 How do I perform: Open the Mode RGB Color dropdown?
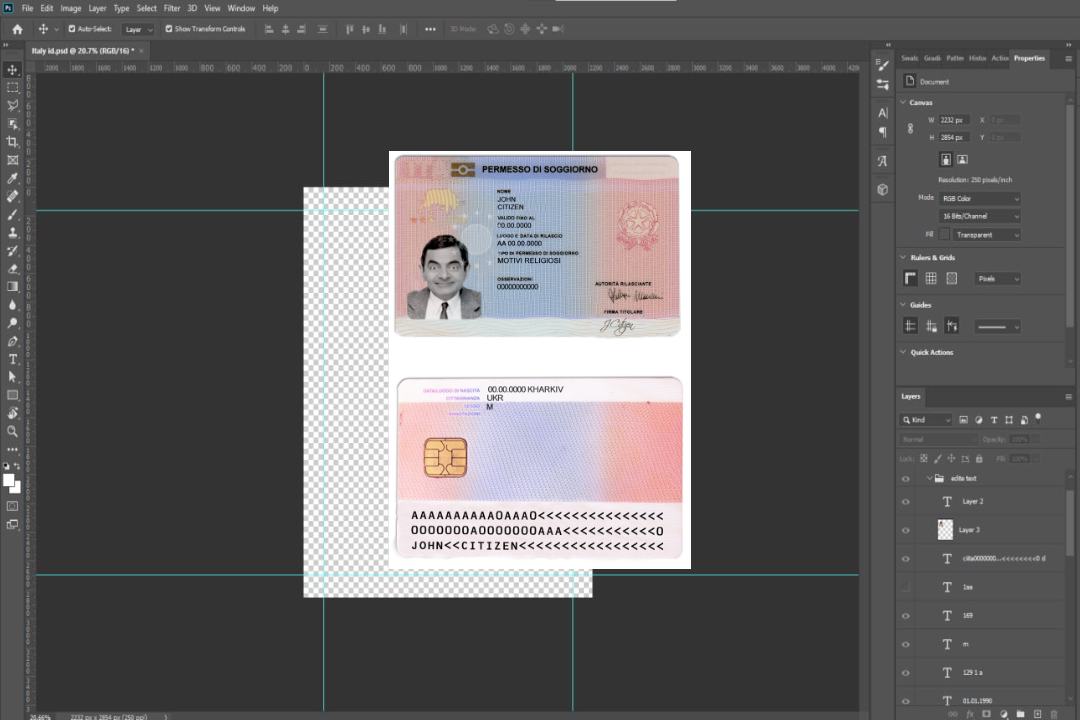(x=979, y=198)
